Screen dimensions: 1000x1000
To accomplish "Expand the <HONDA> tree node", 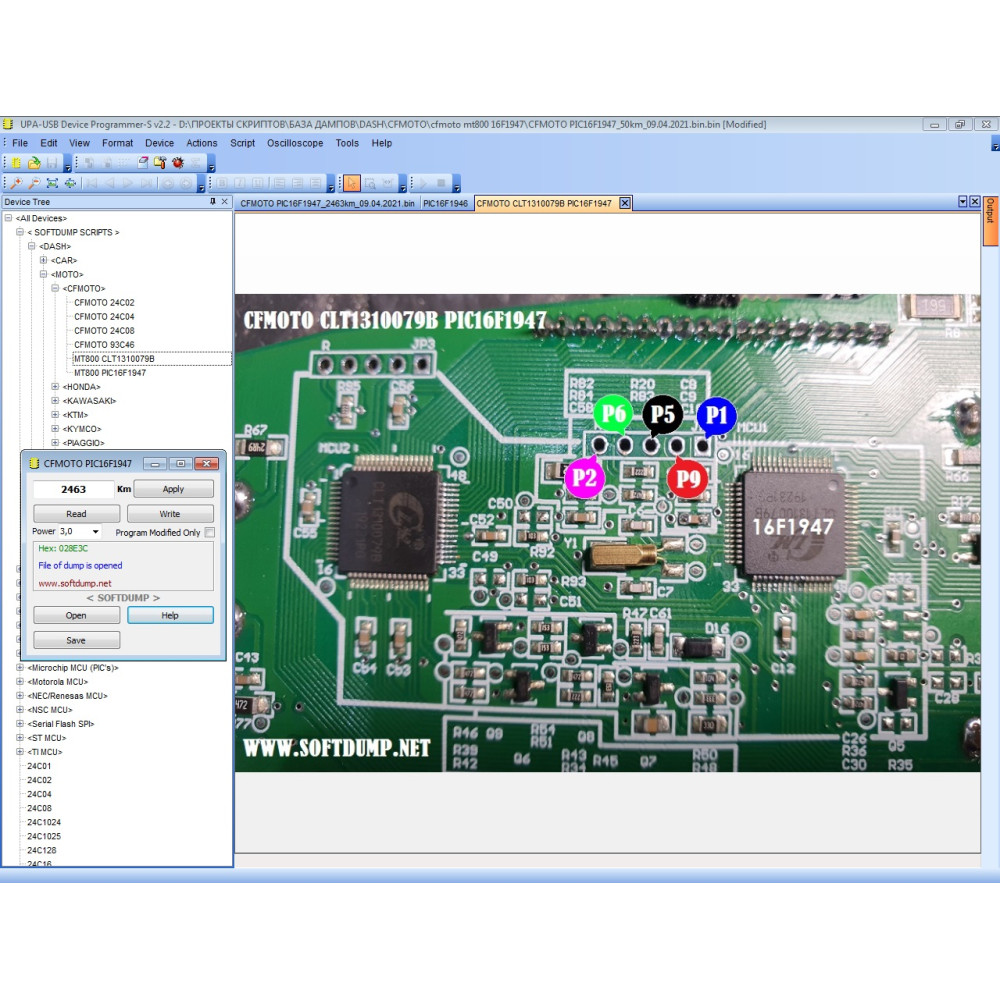I will coord(55,386).
